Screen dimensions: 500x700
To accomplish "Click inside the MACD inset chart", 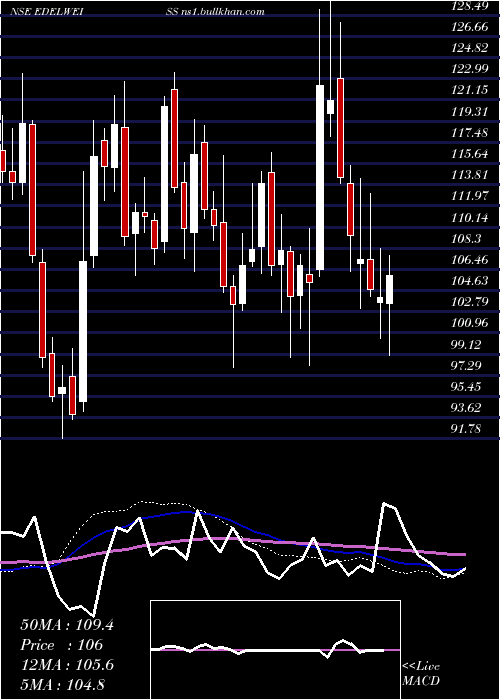I will click(x=275, y=650).
